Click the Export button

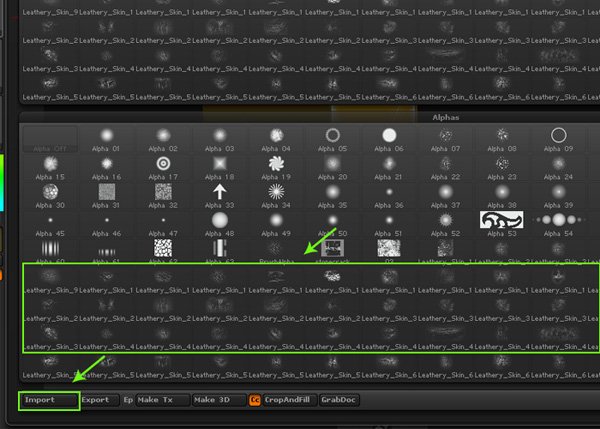[100, 400]
